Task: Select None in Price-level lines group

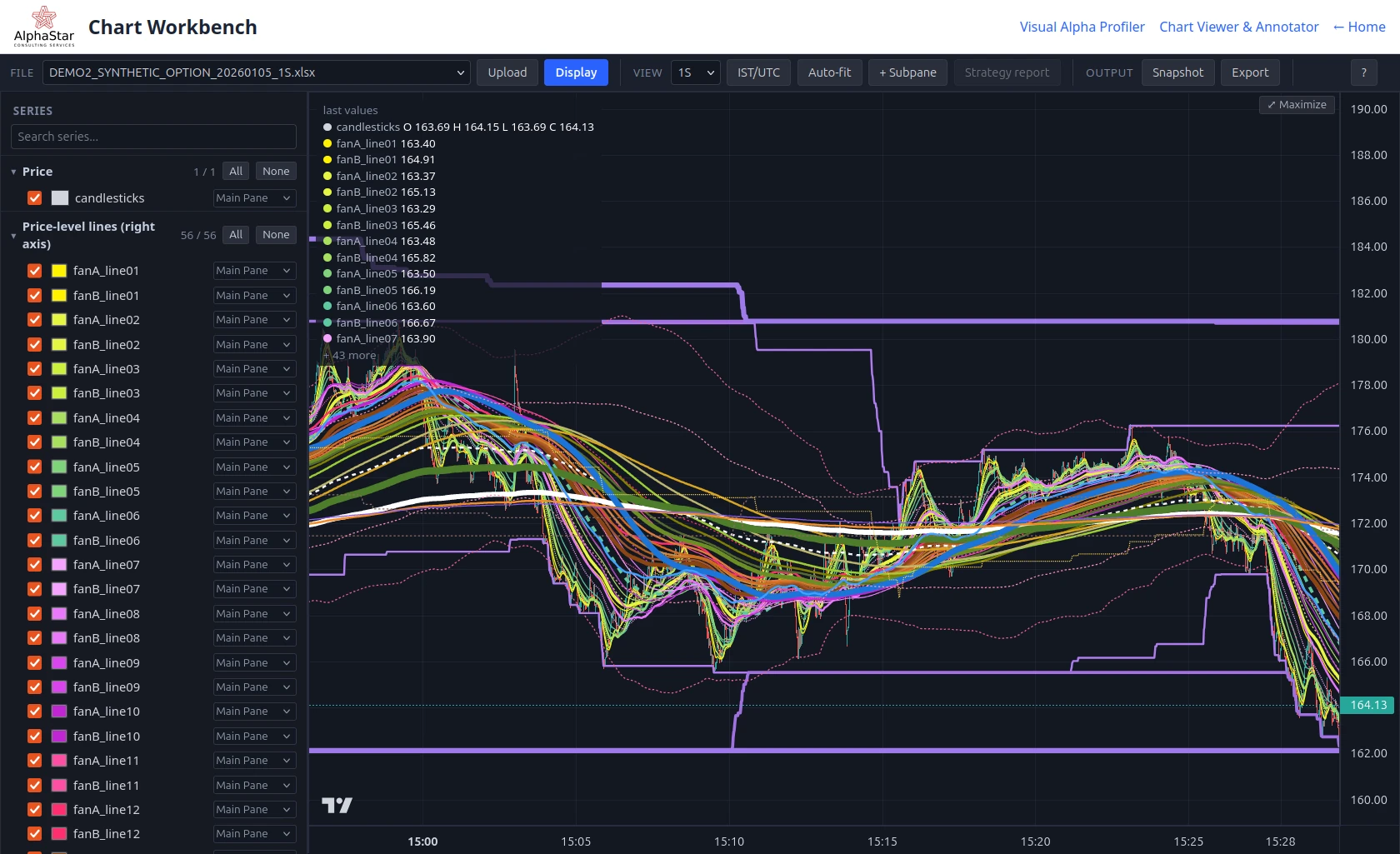Action: click(x=276, y=235)
